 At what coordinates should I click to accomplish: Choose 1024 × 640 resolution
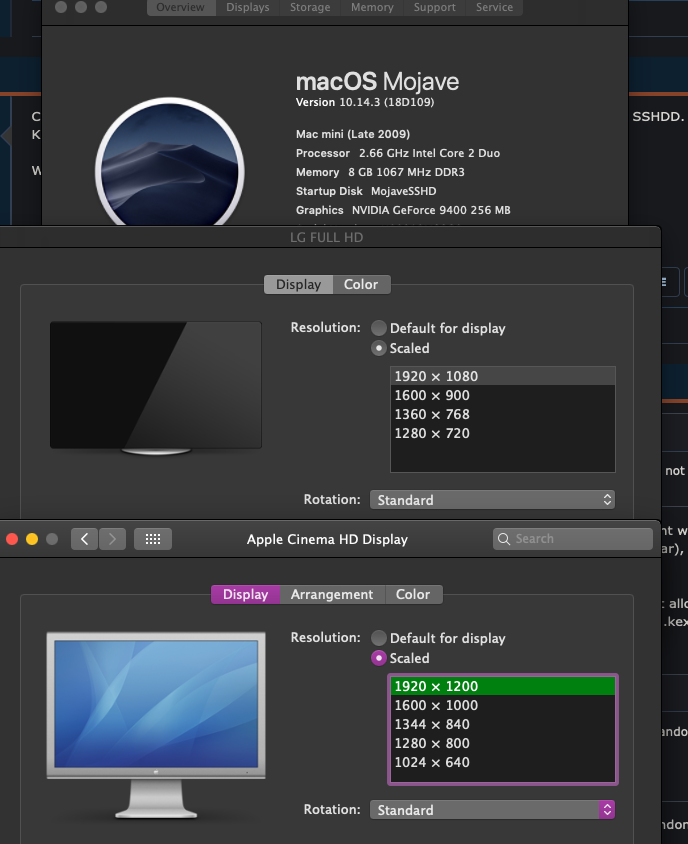(x=503, y=762)
